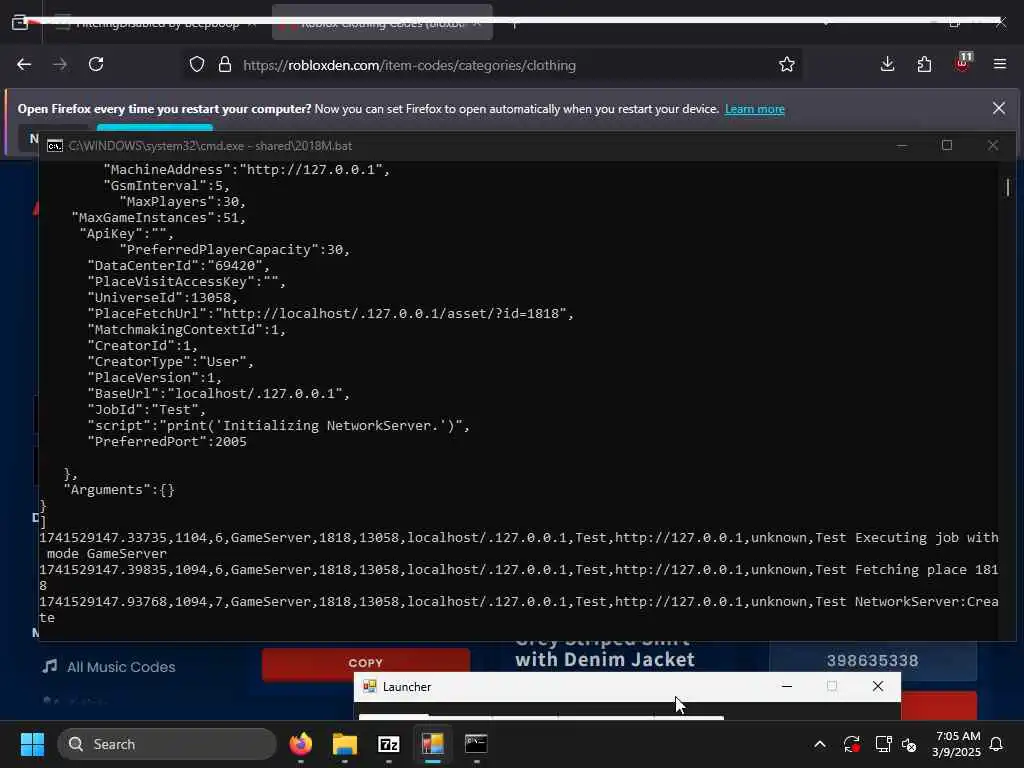Click the "JobId":"Test" line
Image resolution: width=1024 pixels, height=768 pixels.
[x=146, y=409]
